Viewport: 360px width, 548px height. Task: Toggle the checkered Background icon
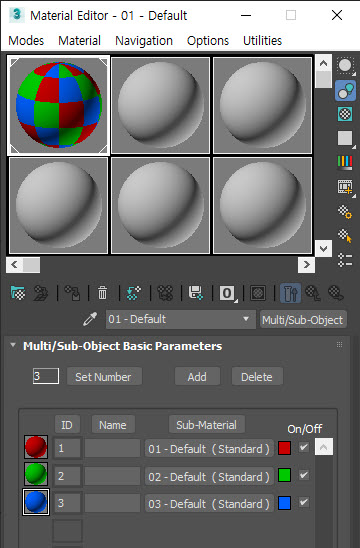345,114
